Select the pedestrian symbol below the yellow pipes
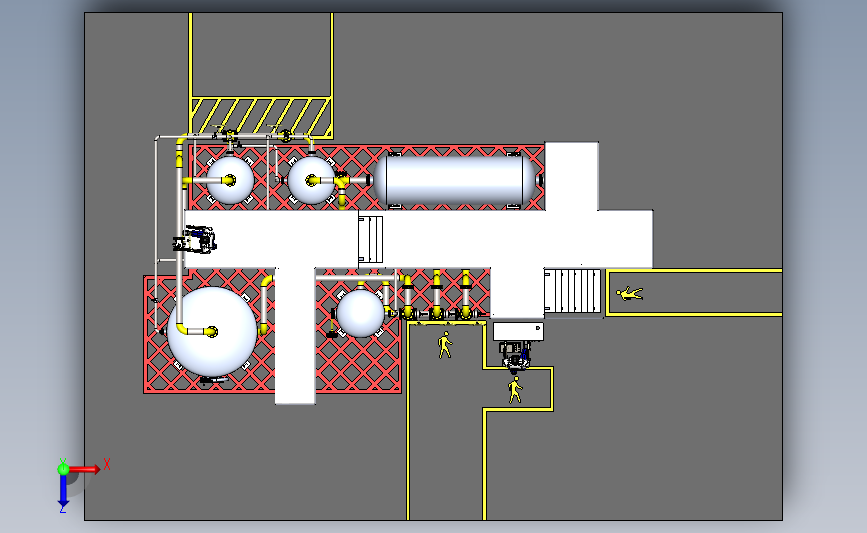This screenshot has width=867, height=533. pyautogui.click(x=445, y=345)
